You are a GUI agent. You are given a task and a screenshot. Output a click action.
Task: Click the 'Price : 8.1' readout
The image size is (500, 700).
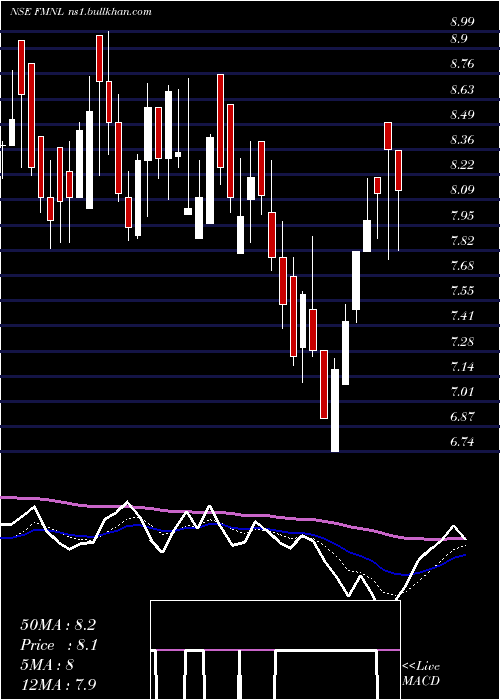59,645
